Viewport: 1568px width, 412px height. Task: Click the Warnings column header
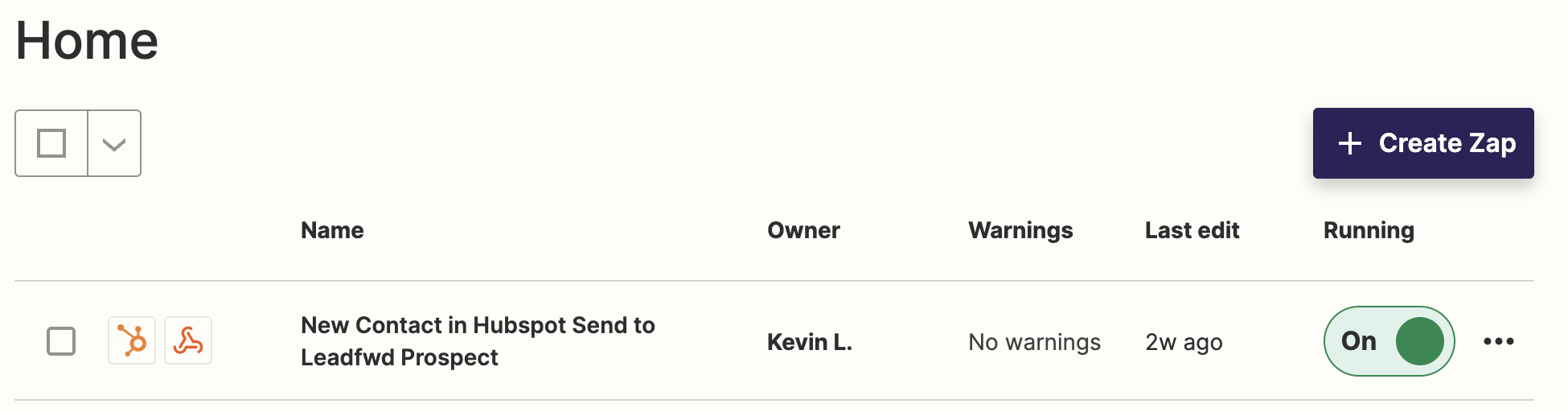pos(1020,231)
